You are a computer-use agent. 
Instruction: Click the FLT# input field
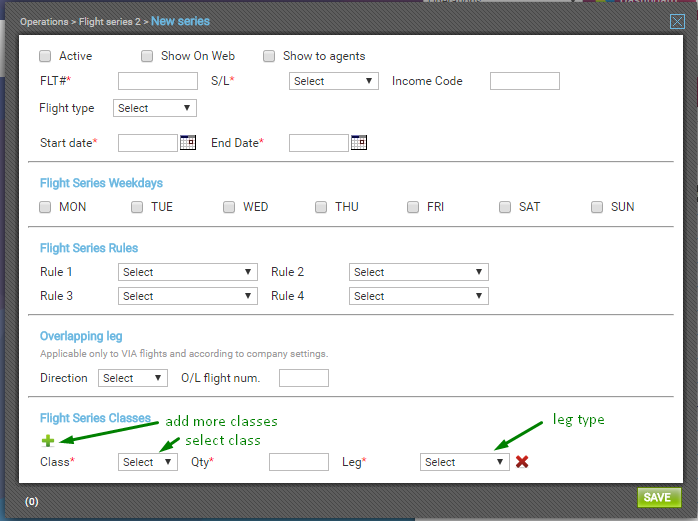point(157,81)
